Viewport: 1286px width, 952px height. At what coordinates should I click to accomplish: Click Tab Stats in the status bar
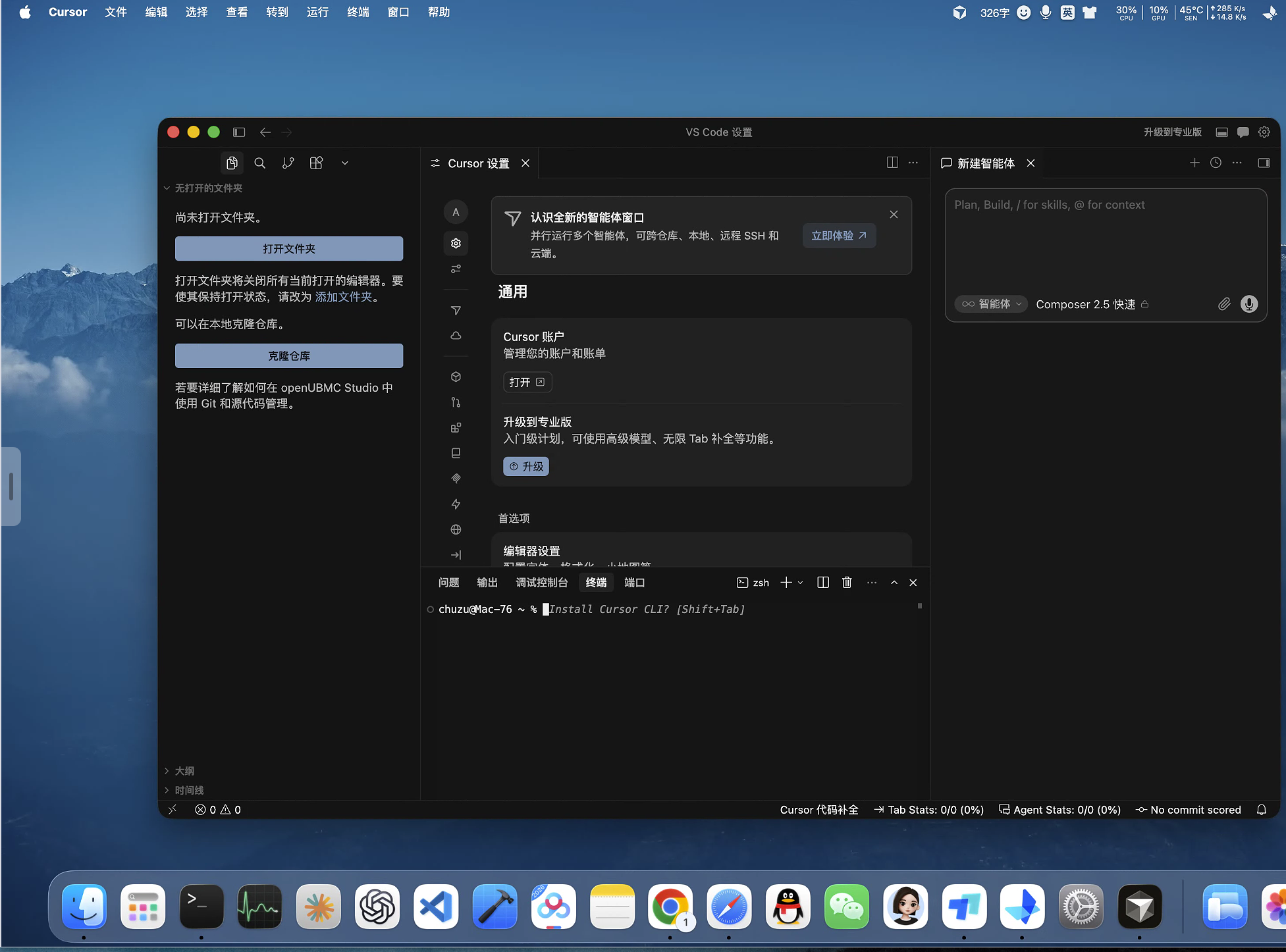click(x=929, y=810)
